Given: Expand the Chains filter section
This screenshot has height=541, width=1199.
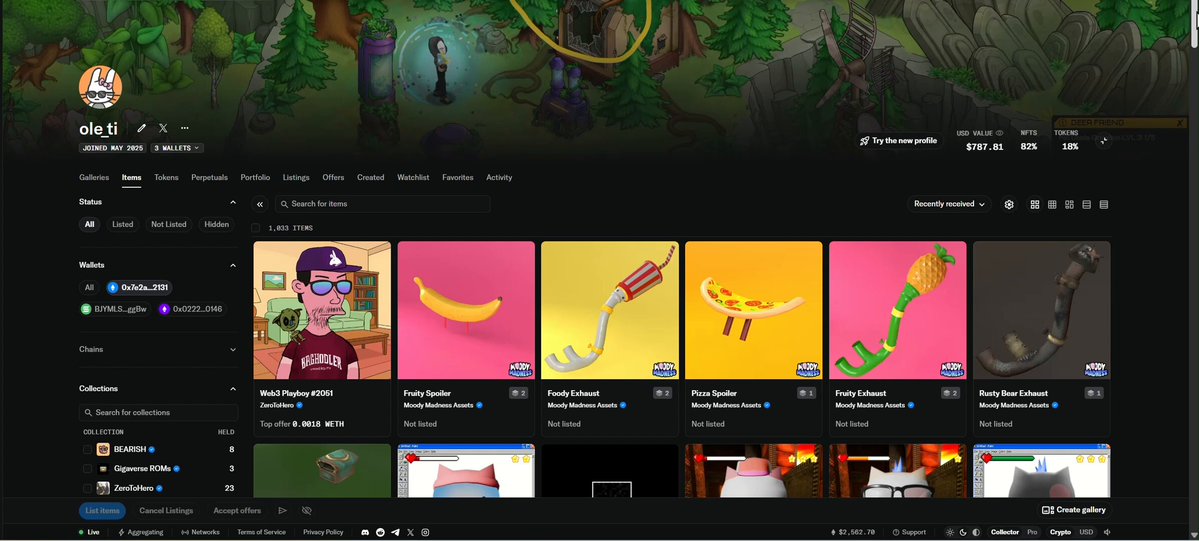Looking at the screenshot, I should (x=233, y=350).
